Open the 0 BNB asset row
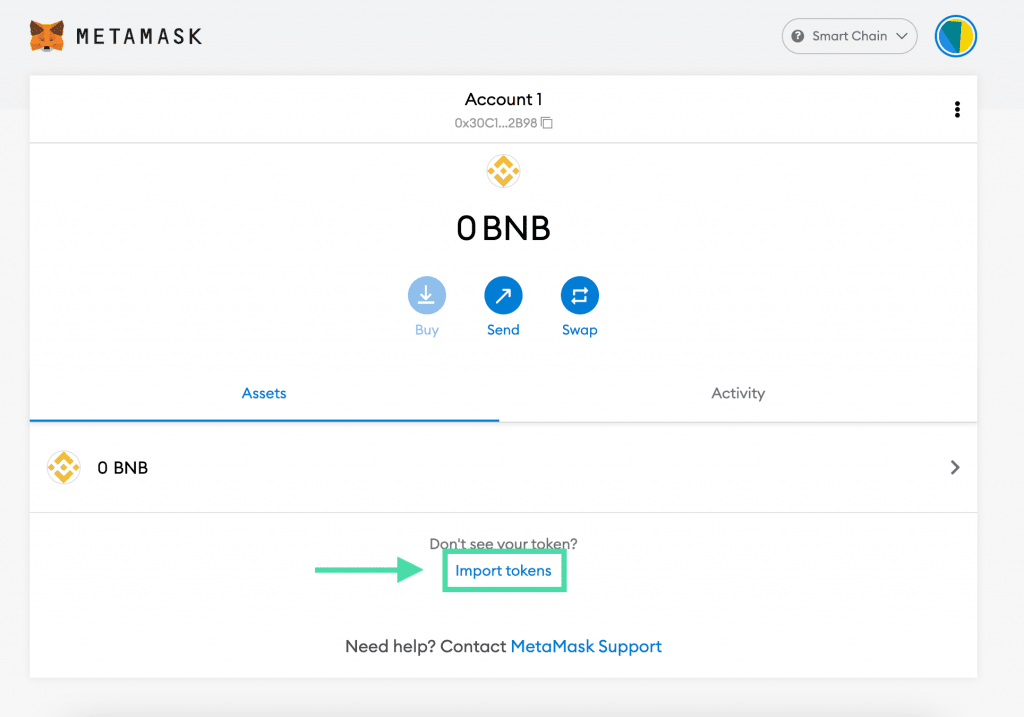The height and width of the screenshot is (717, 1024). point(503,468)
